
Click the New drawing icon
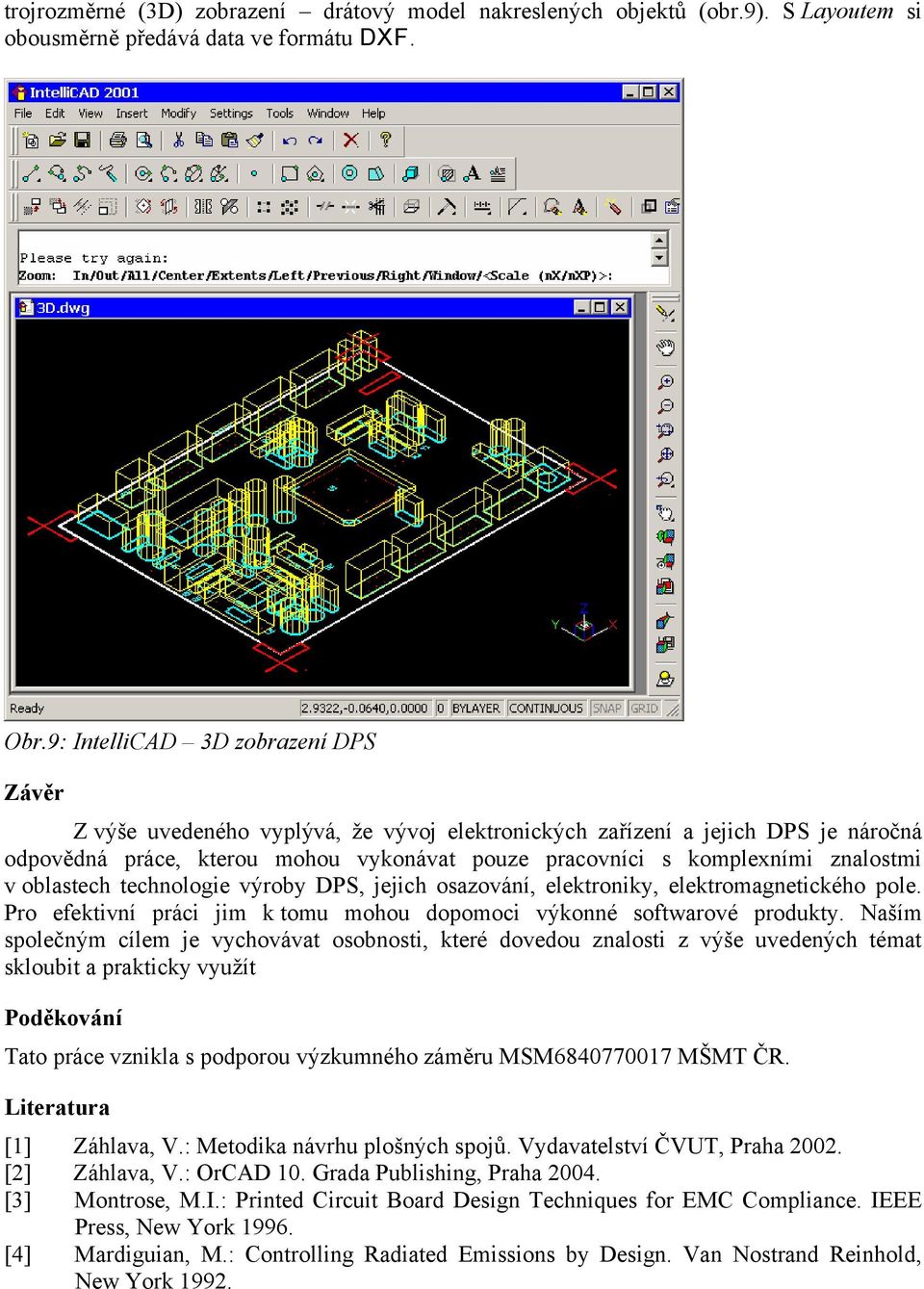[31, 140]
